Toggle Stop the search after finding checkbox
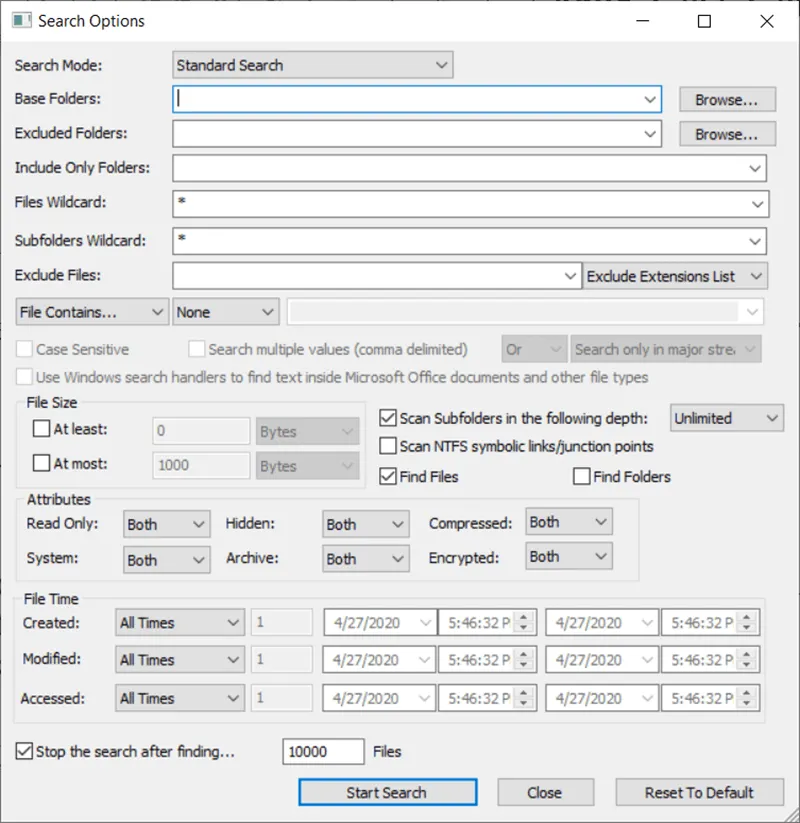800x823 pixels. tap(25, 751)
